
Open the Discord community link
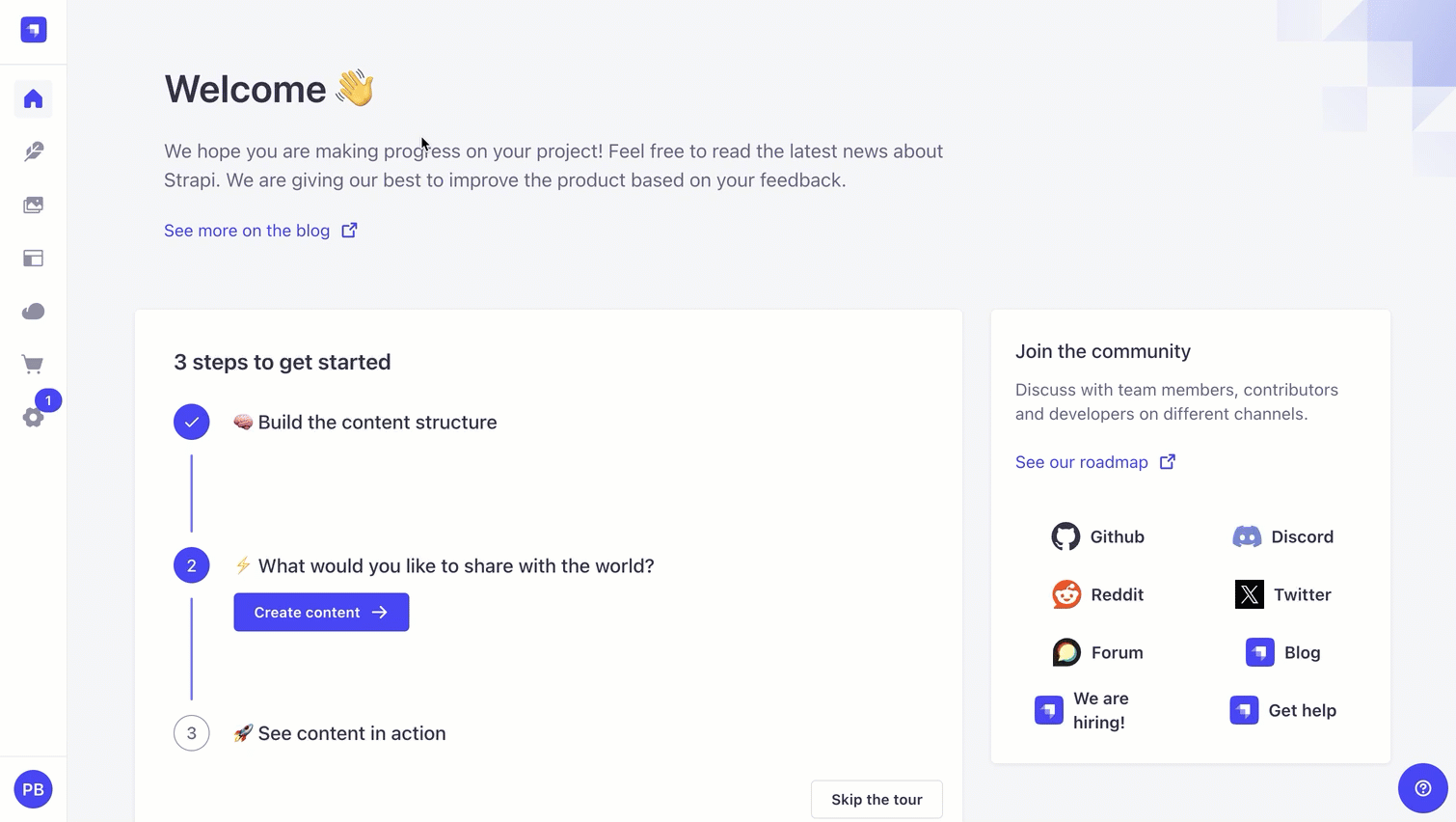click(1283, 536)
